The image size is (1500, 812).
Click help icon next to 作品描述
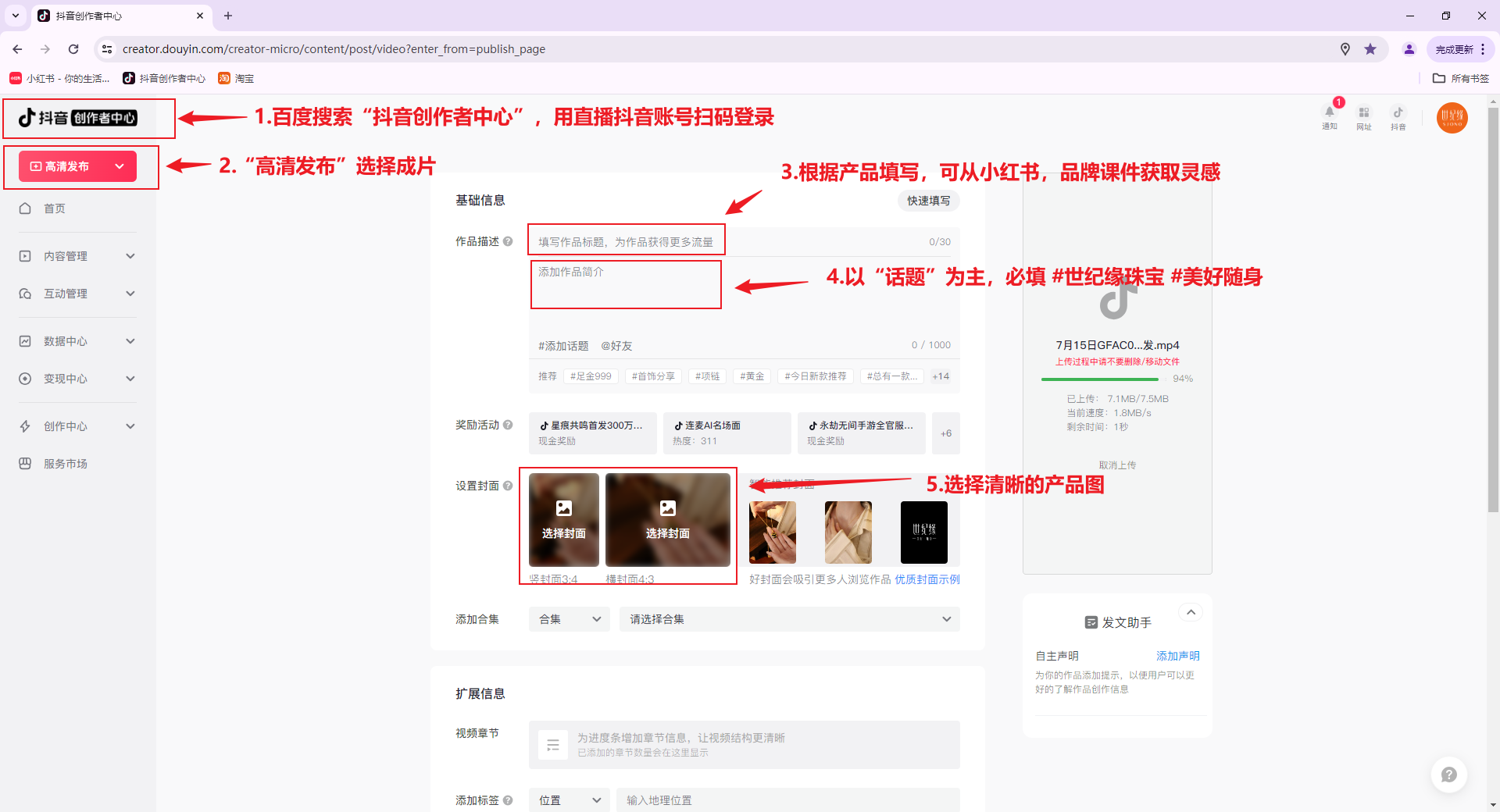pyautogui.click(x=508, y=241)
